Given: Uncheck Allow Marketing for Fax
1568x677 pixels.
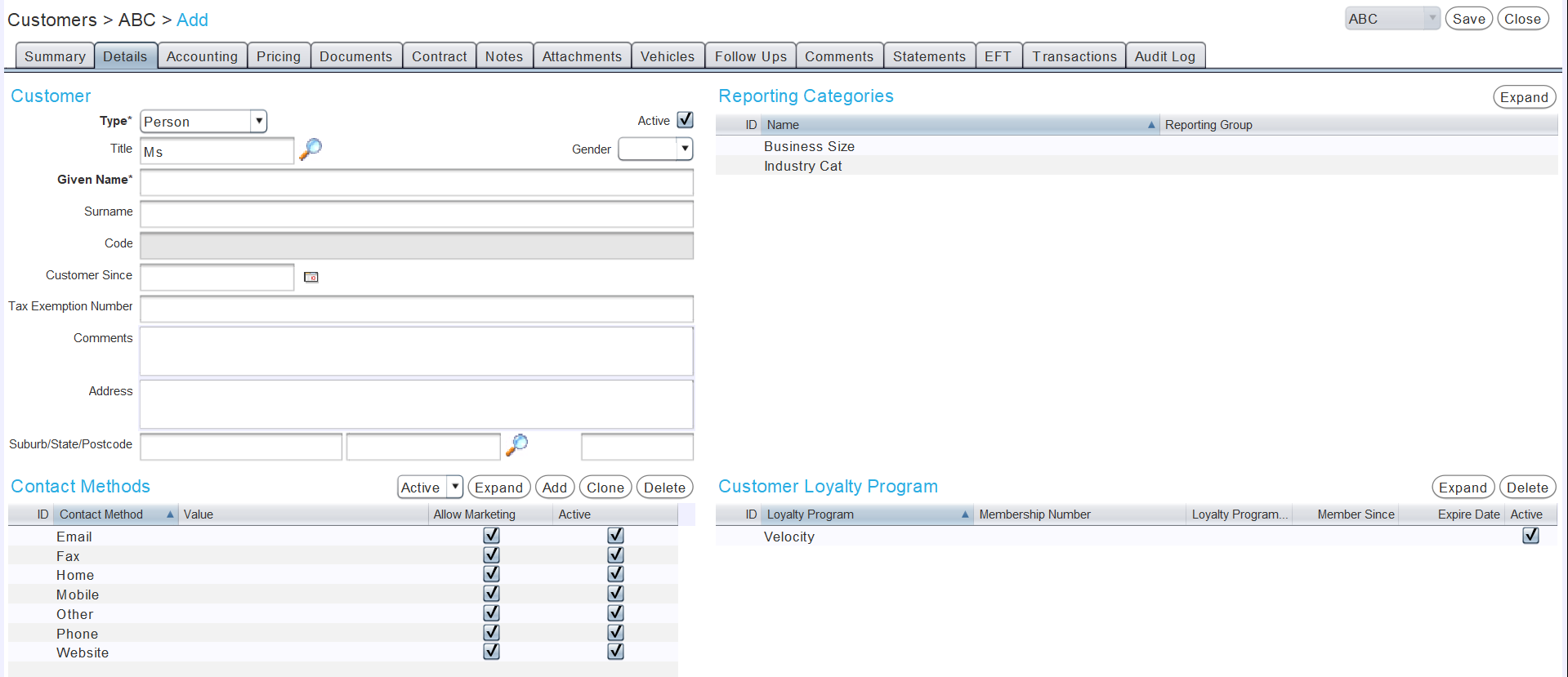Looking at the screenshot, I should pos(491,555).
